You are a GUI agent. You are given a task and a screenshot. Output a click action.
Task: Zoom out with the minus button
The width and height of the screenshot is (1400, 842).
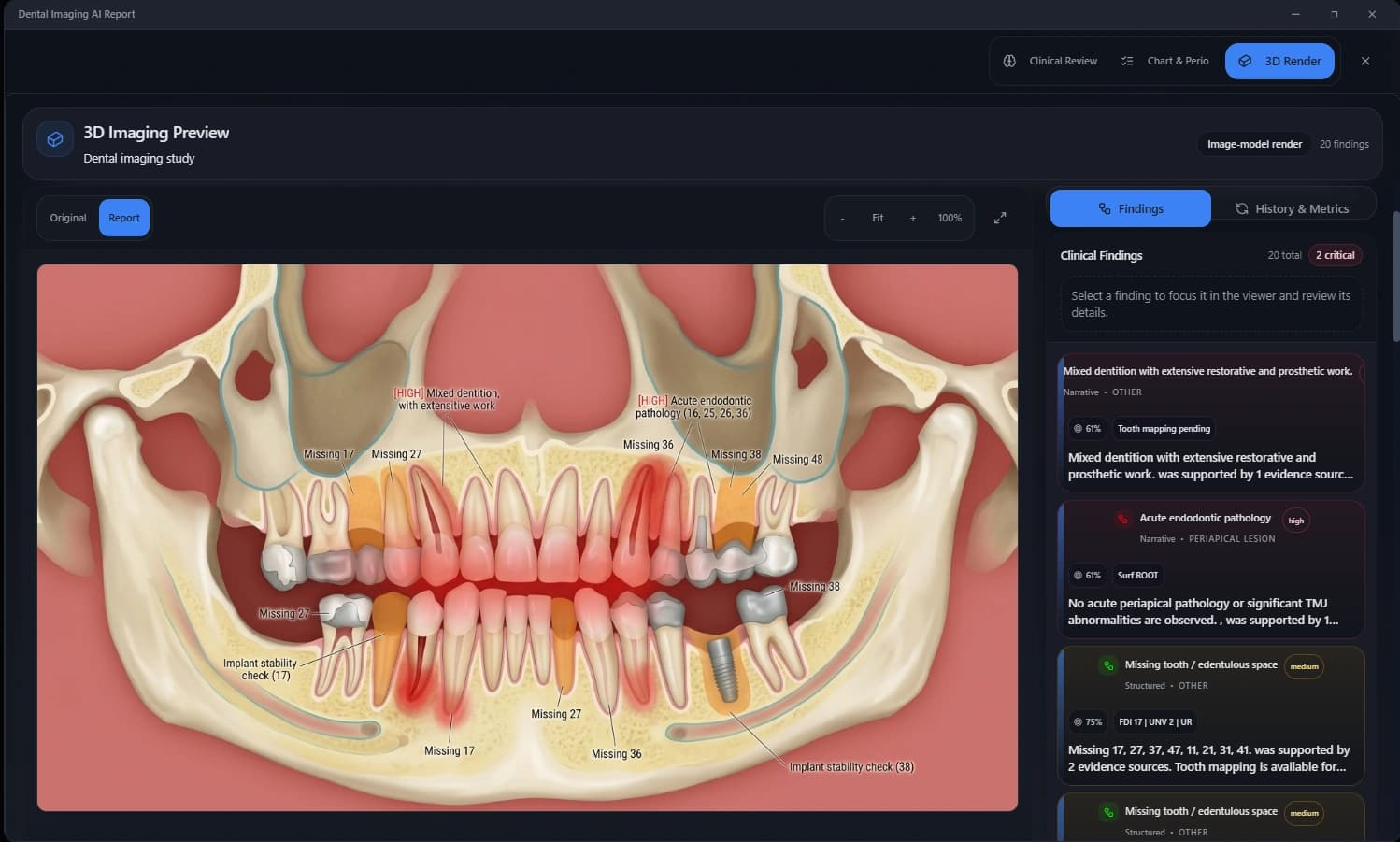coord(842,218)
